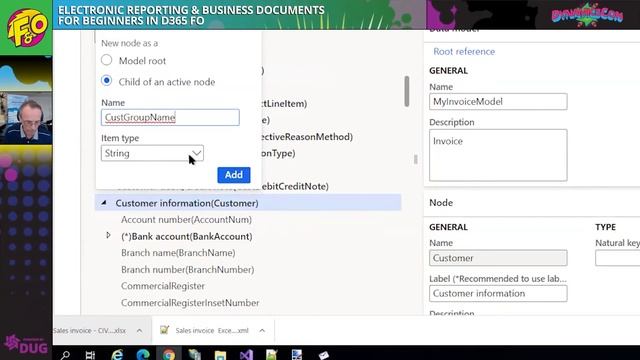Image resolution: width=640 pixels, height=360 pixels.
Task: Click the xml file icon in downloads bar
Action: click(x=164, y=330)
